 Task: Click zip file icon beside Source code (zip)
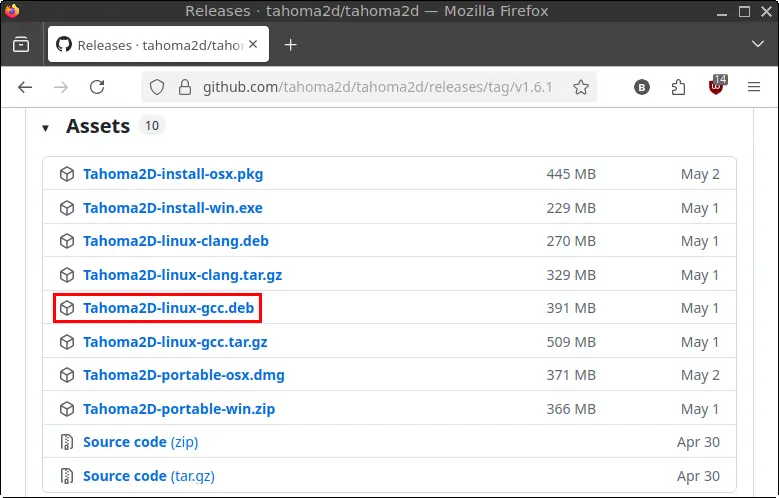[x=67, y=442]
